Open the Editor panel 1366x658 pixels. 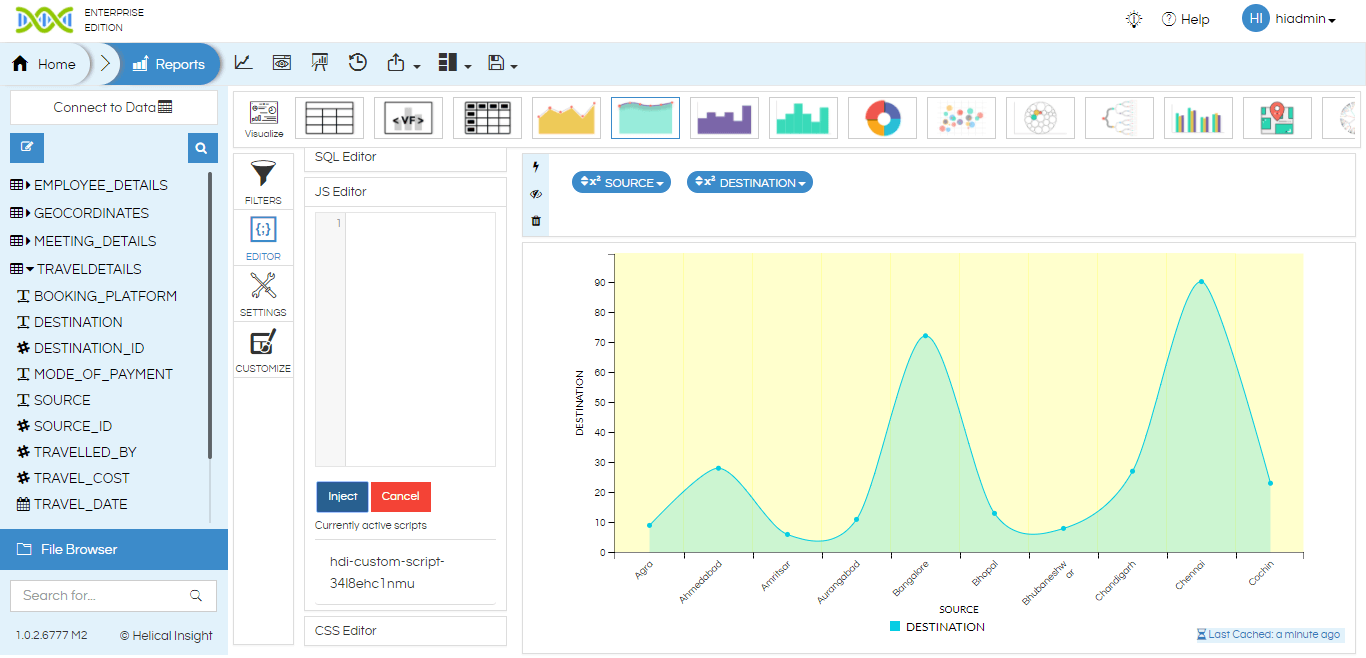(x=263, y=238)
